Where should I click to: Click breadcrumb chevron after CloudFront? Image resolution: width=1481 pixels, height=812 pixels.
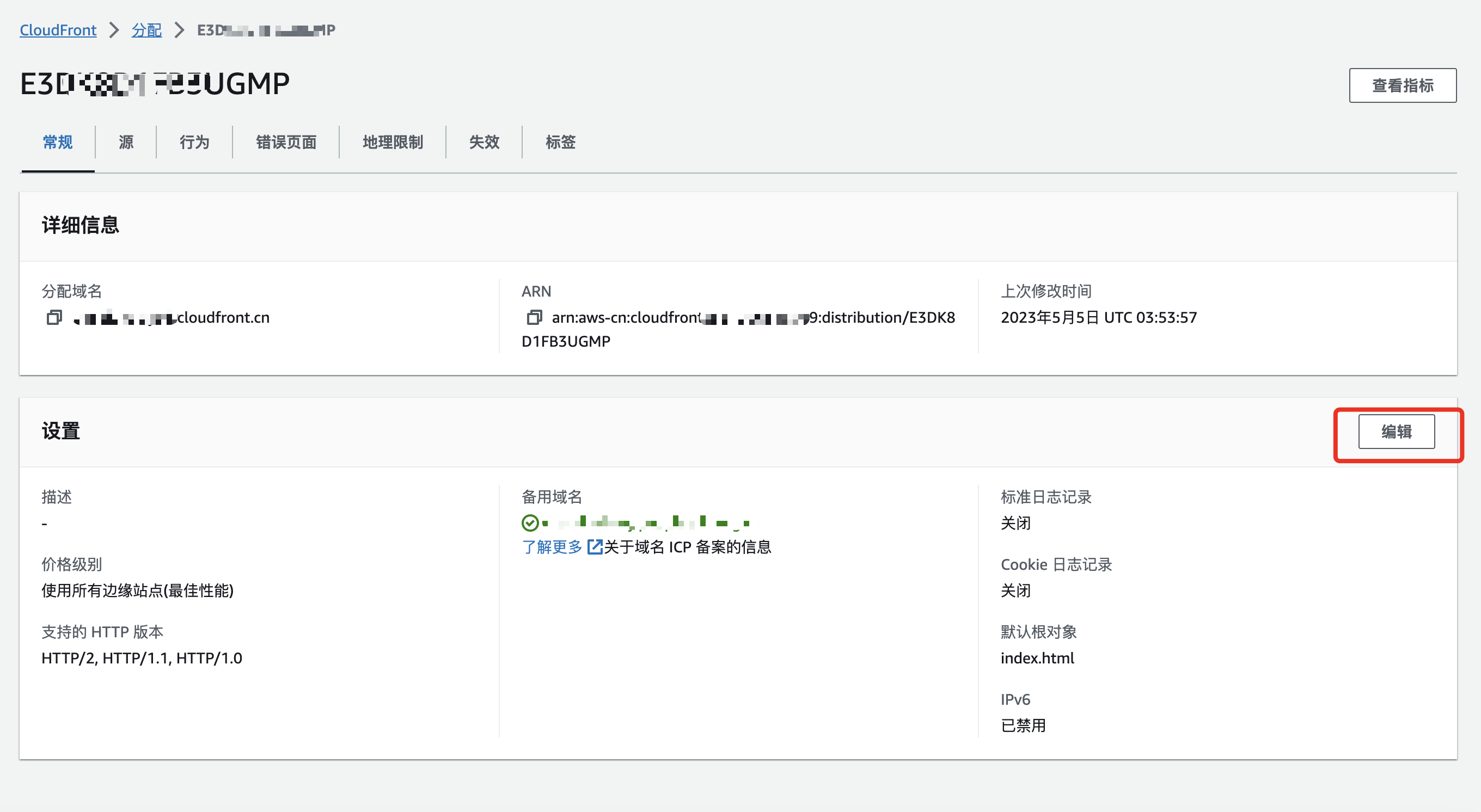[114, 30]
